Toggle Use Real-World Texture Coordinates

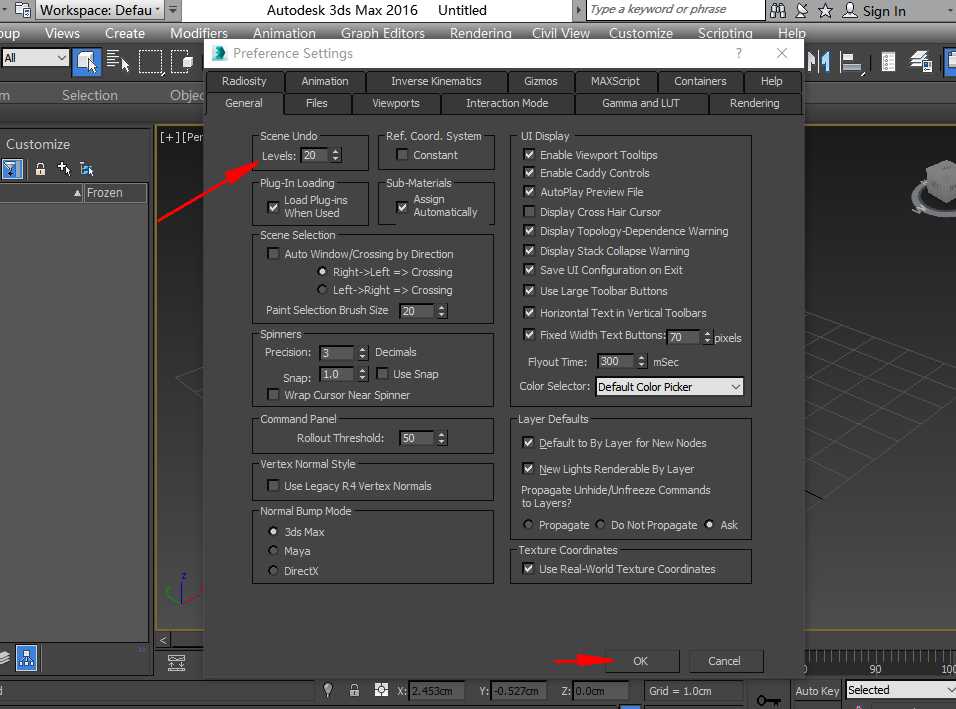(528, 569)
